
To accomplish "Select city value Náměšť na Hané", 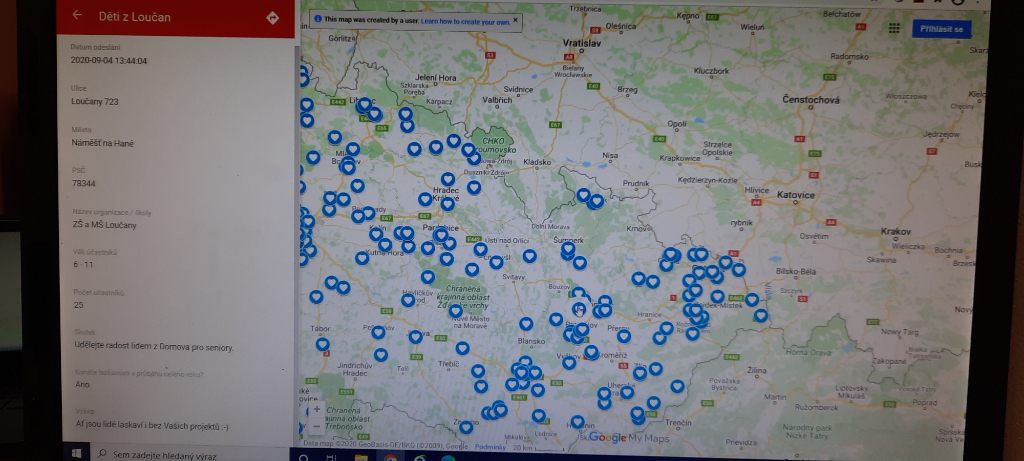I will (102, 143).
